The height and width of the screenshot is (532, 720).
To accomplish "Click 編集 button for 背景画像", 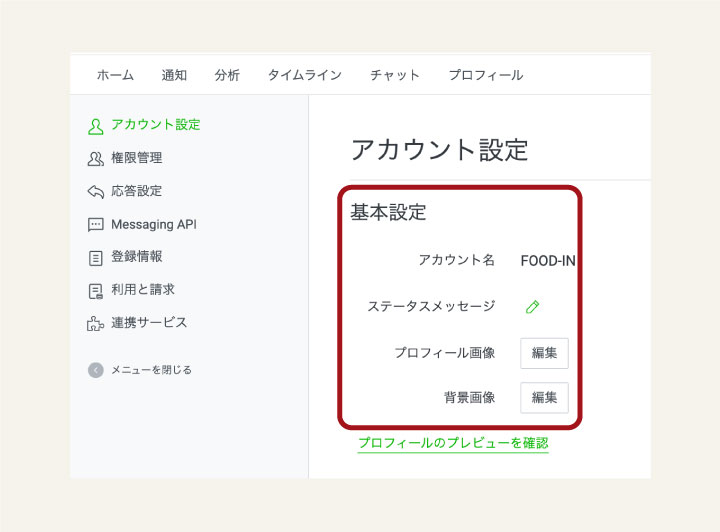I will pos(544,398).
